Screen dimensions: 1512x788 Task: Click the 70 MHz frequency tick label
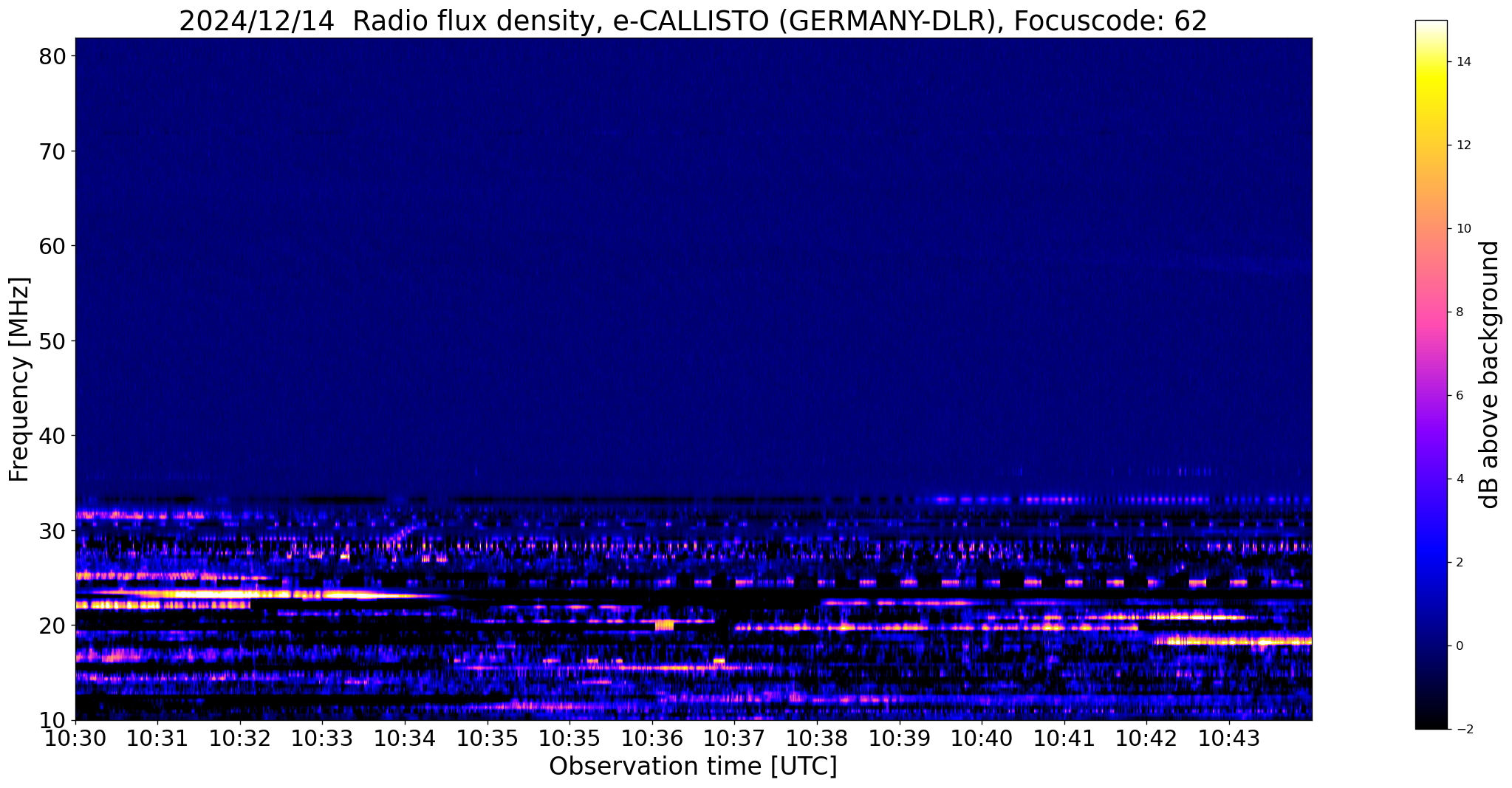coord(53,151)
